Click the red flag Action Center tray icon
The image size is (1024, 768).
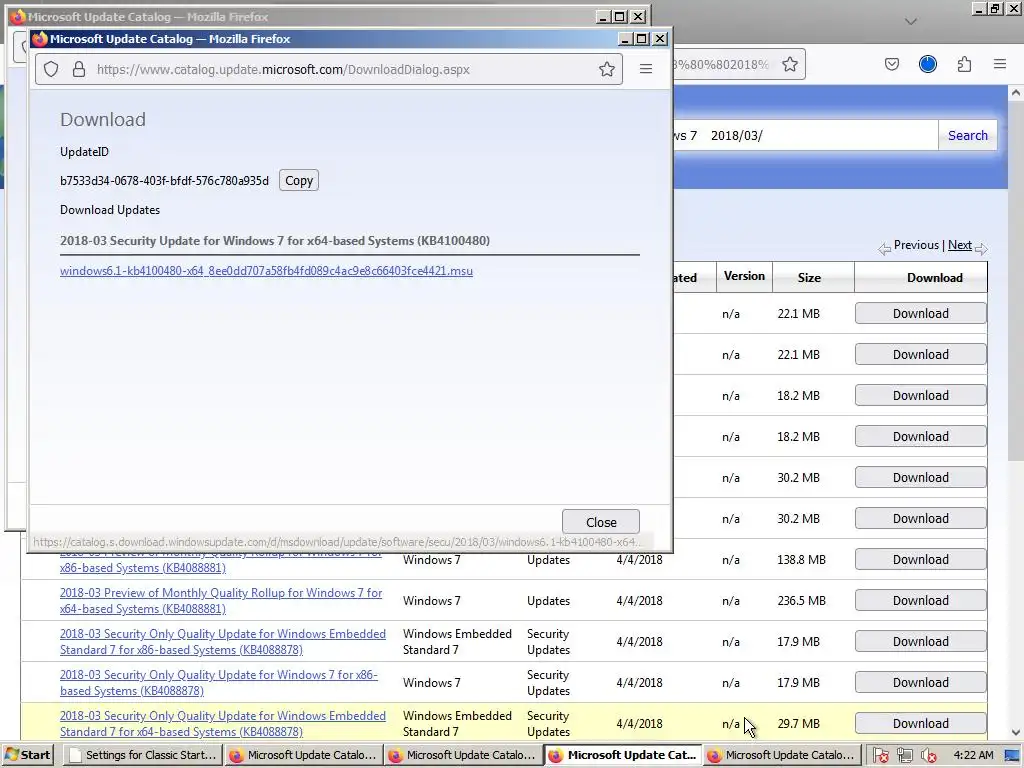(880, 755)
